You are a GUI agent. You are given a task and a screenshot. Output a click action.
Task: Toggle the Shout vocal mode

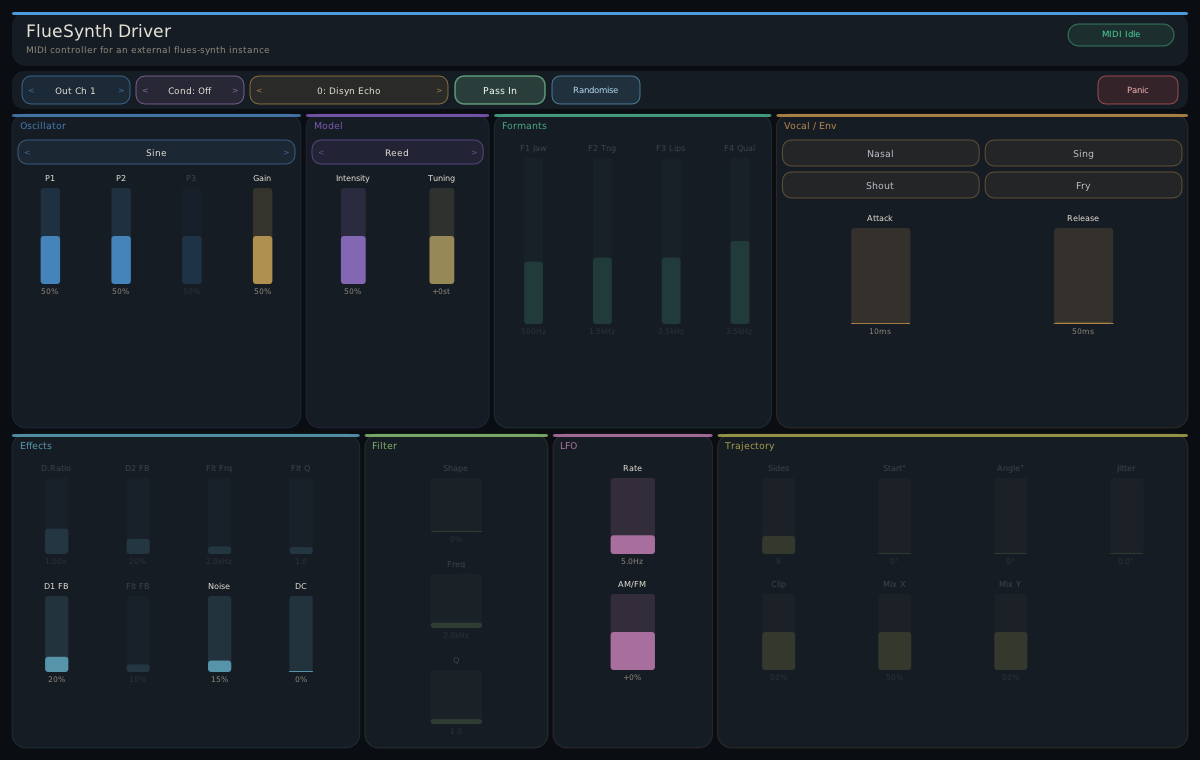[880, 185]
